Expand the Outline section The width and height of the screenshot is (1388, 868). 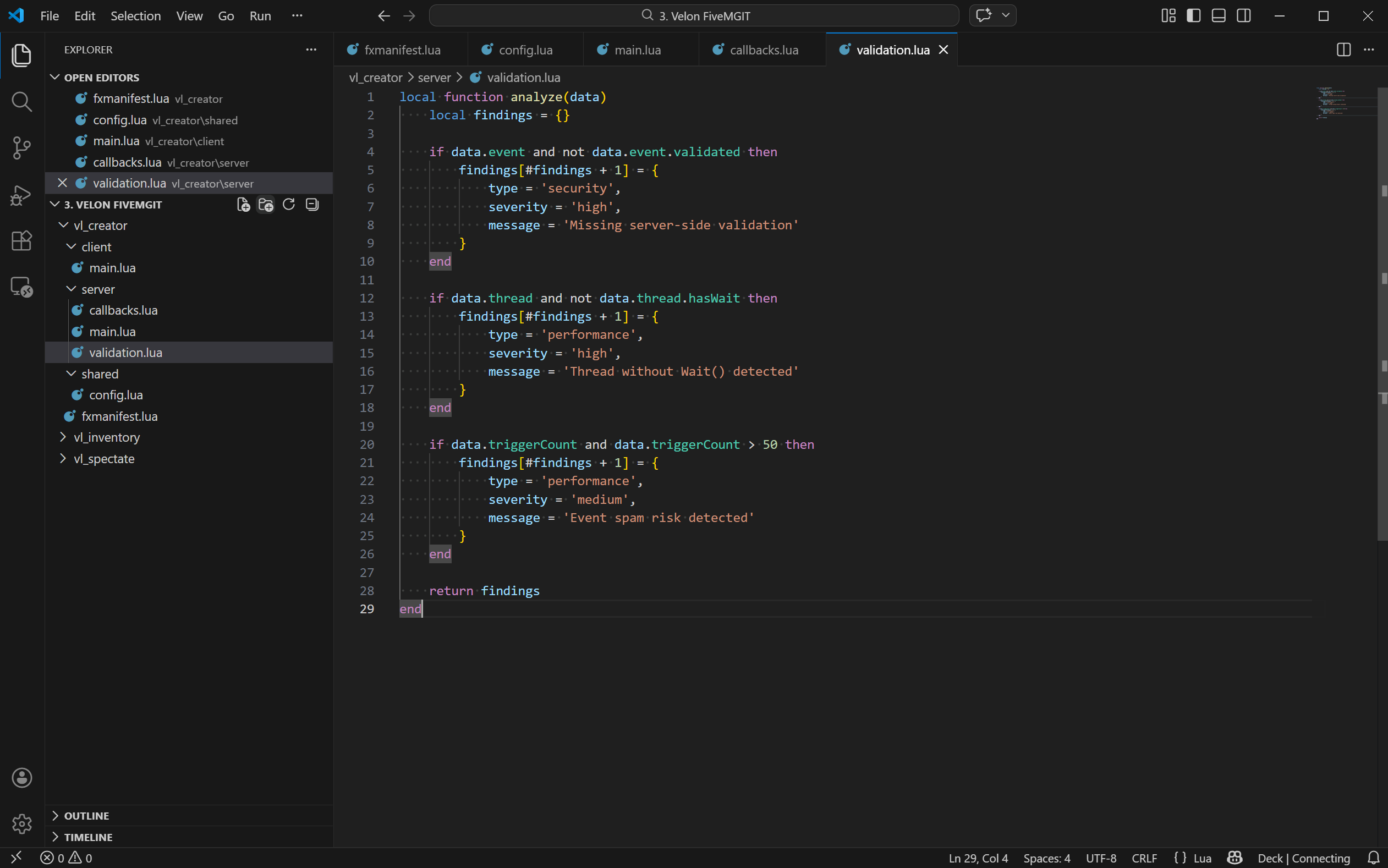pyautogui.click(x=188, y=815)
